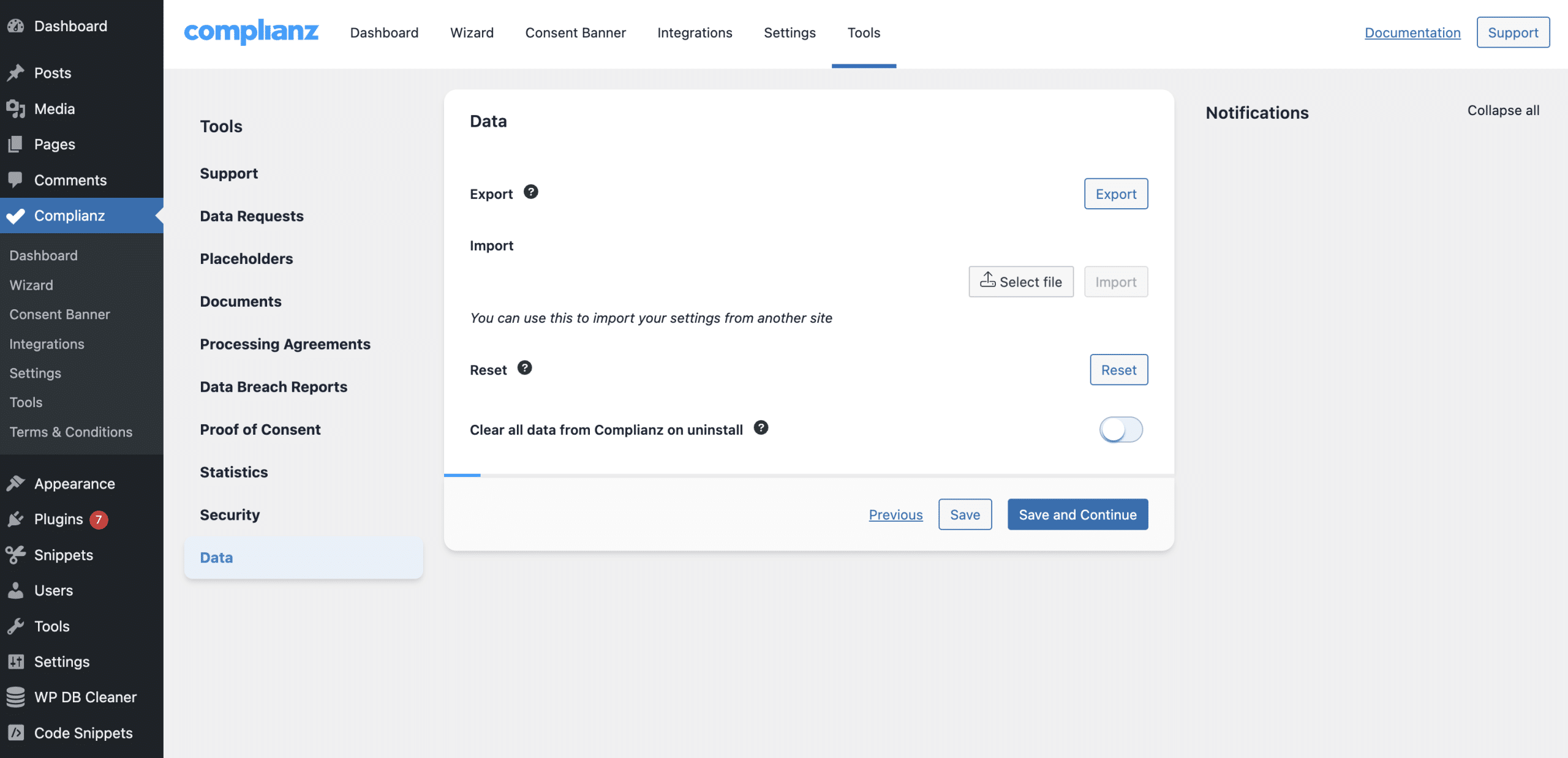Open Support in Tools side menu
Viewport: 1568px width, 758px height.
228,173
